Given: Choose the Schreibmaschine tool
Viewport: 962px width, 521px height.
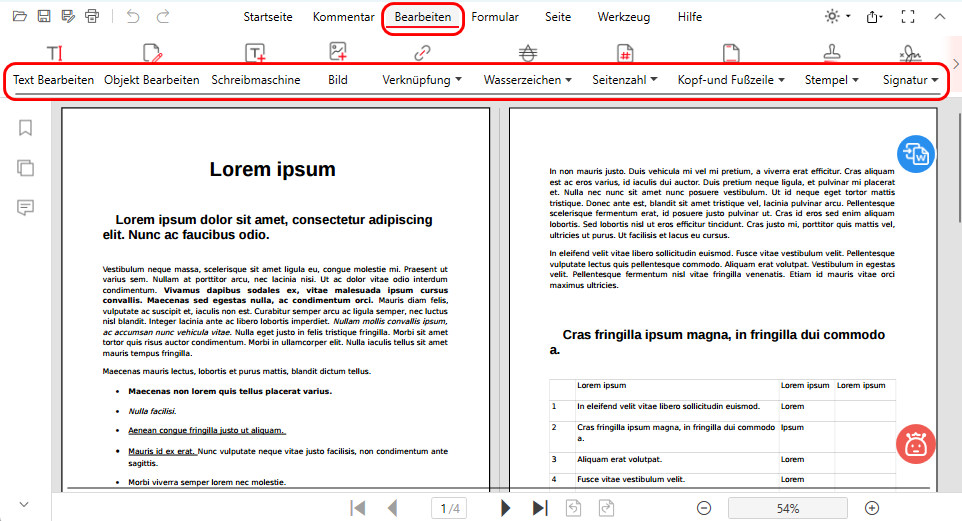Looking at the screenshot, I should tap(256, 80).
